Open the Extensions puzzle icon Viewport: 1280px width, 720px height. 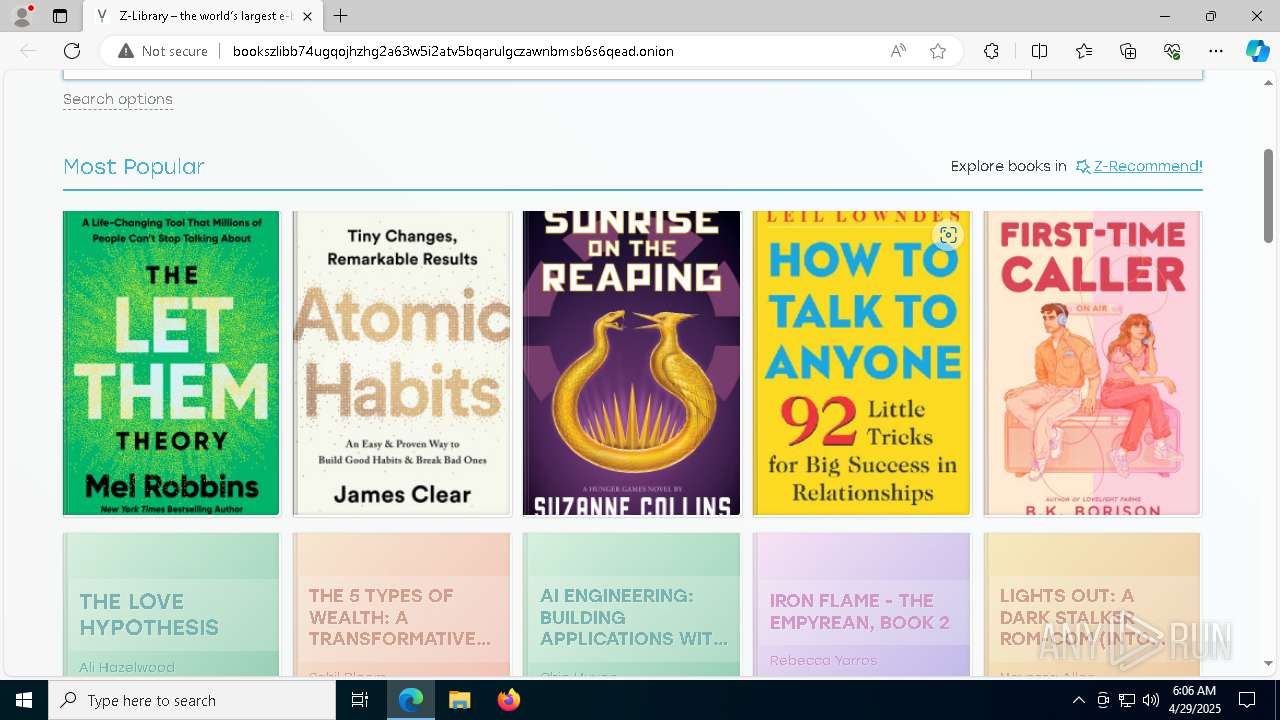[991, 51]
